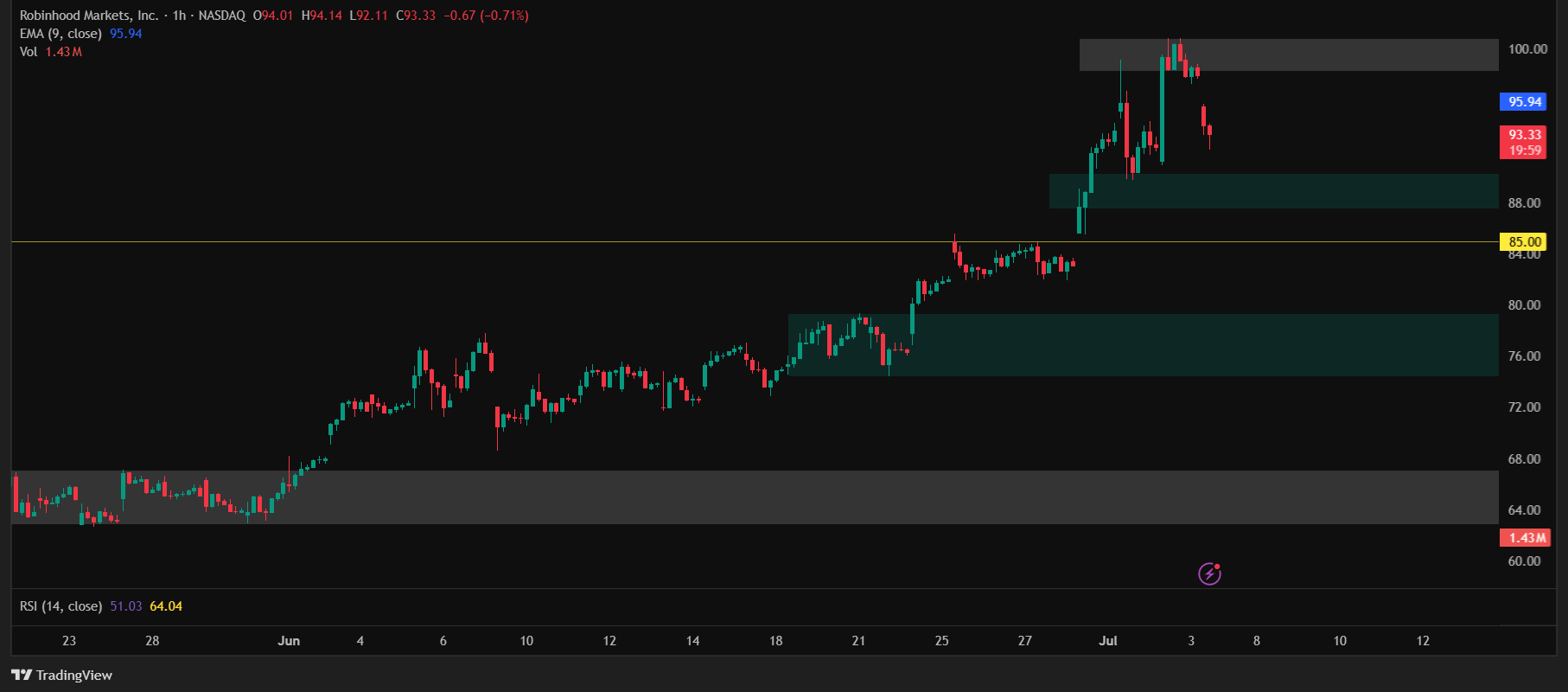Viewport: 1568px width, 692px height.
Task: Click the 64.00 price scale value
Action: [x=1524, y=510]
